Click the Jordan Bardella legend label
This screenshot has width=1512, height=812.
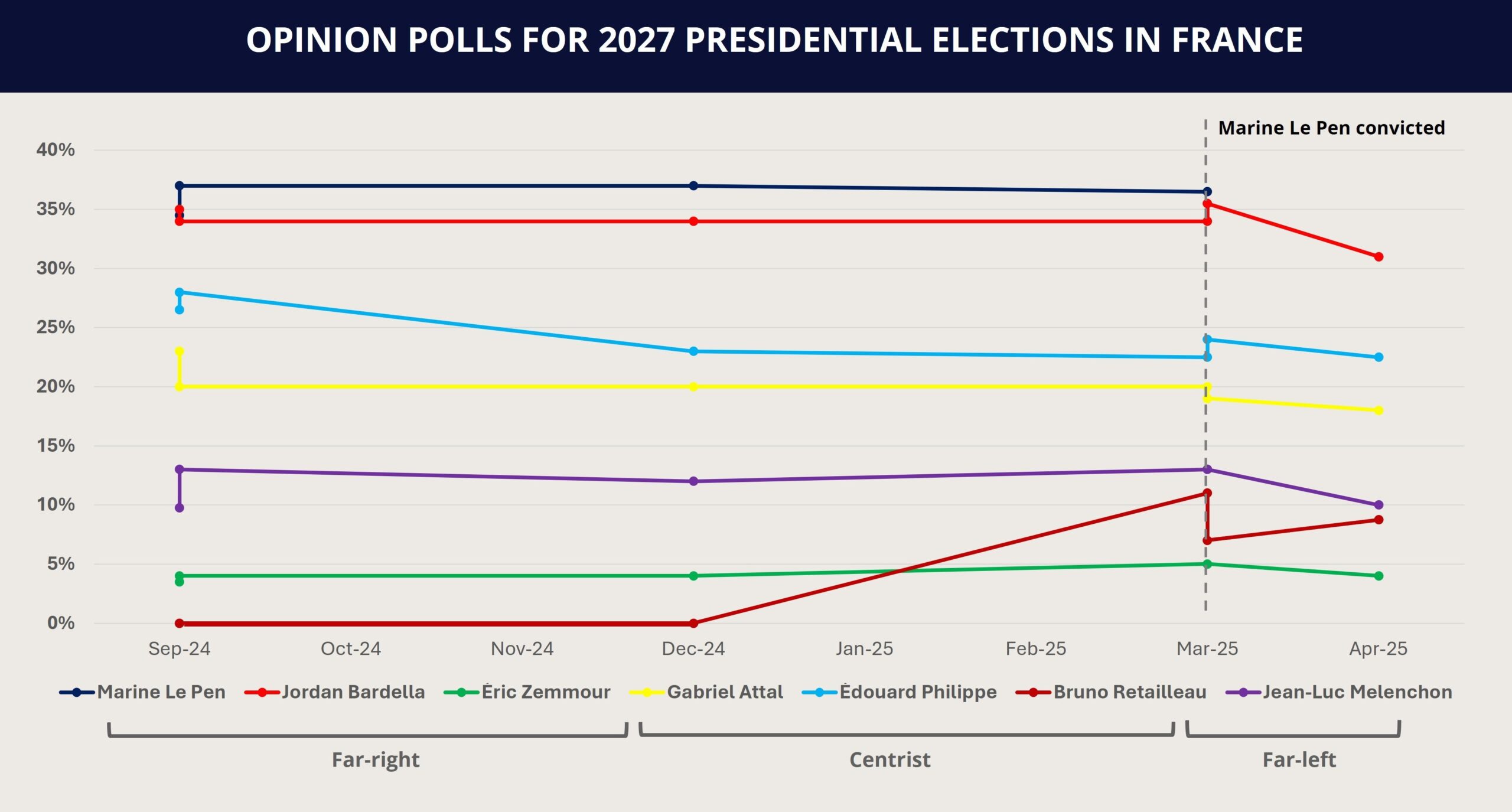[x=353, y=692]
